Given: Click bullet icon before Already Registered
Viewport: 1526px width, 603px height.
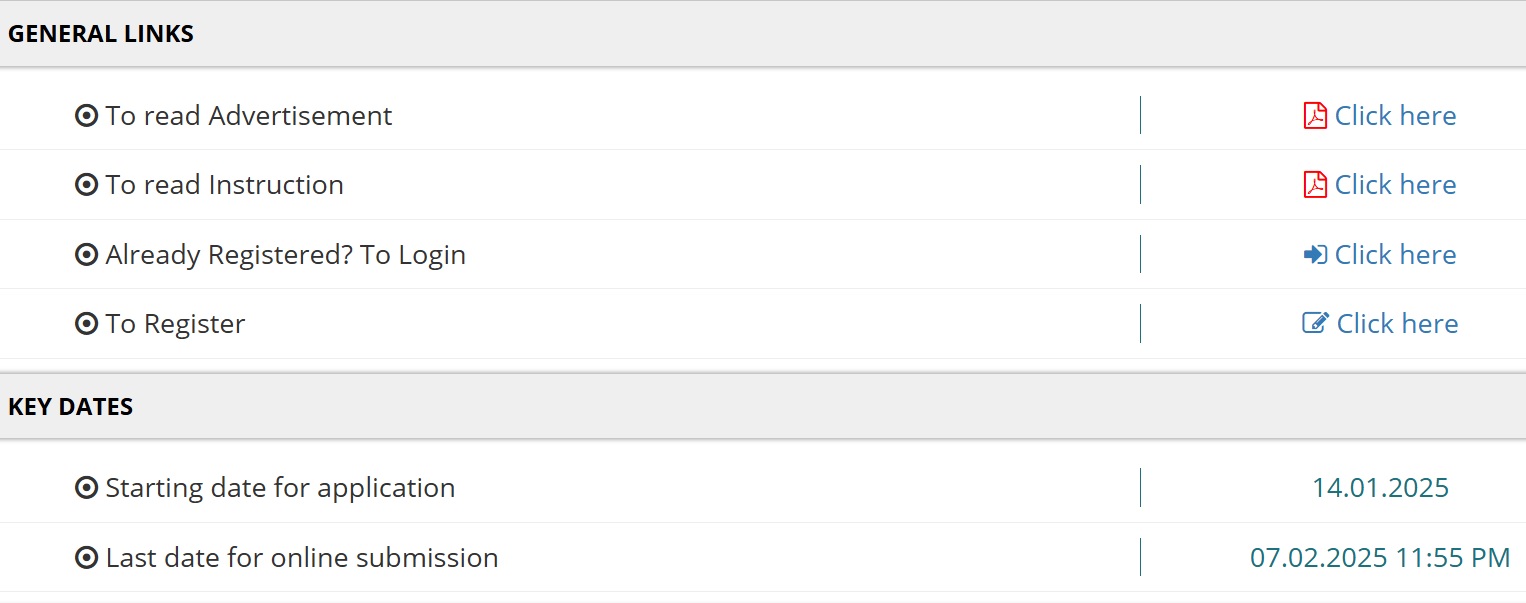Looking at the screenshot, I should [x=87, y=255].
